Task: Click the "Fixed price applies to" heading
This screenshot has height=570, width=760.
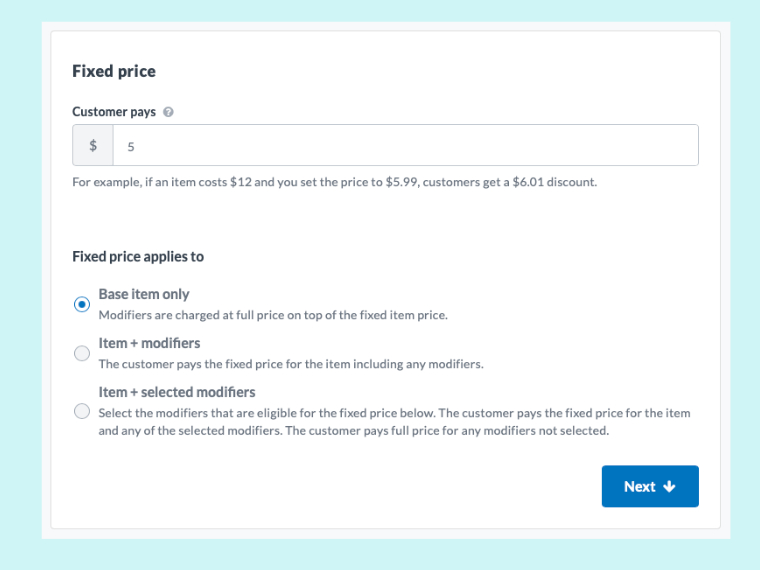Action: [x=138, y=256]
